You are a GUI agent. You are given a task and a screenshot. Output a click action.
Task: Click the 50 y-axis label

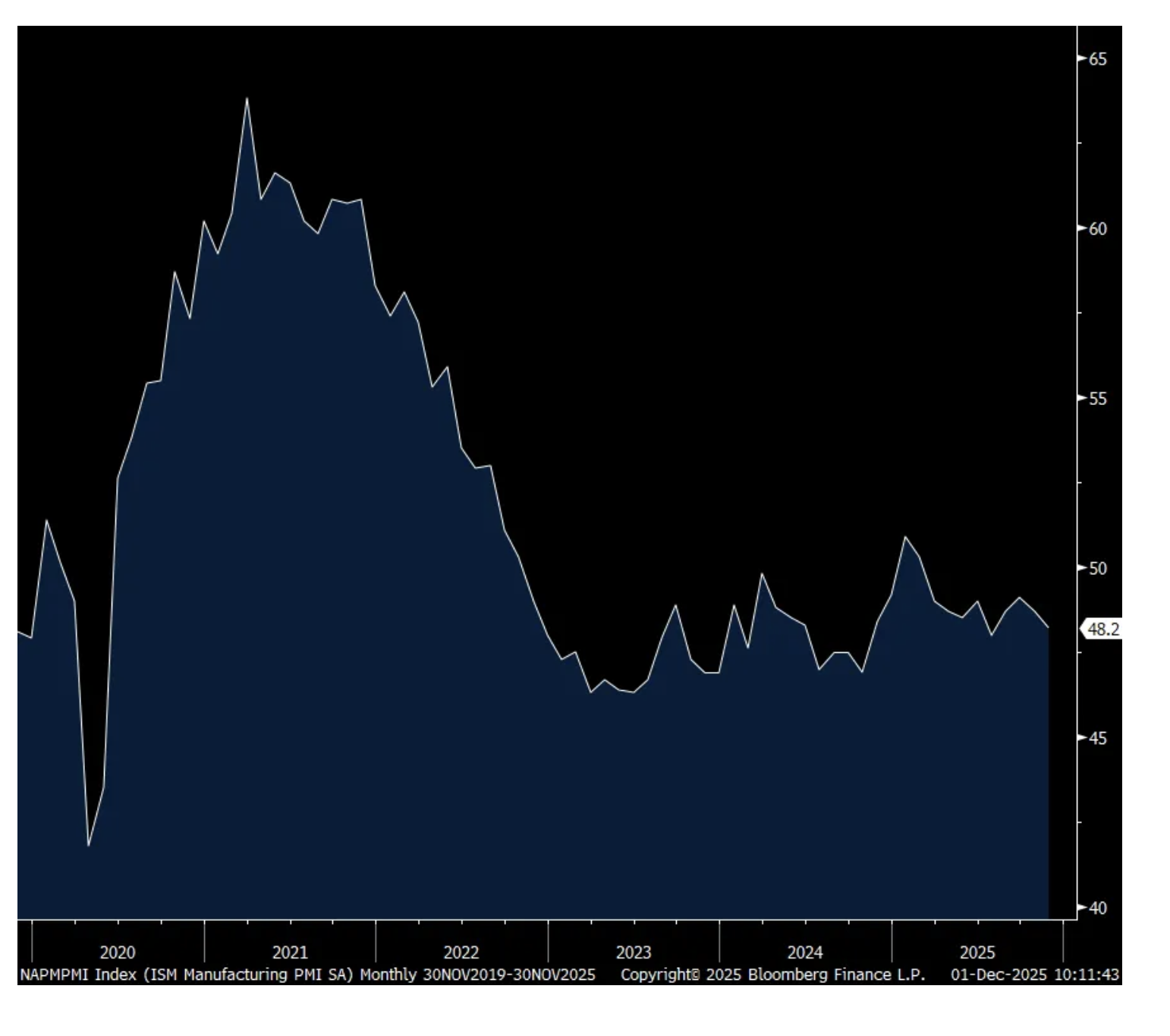coord(1098,569)
